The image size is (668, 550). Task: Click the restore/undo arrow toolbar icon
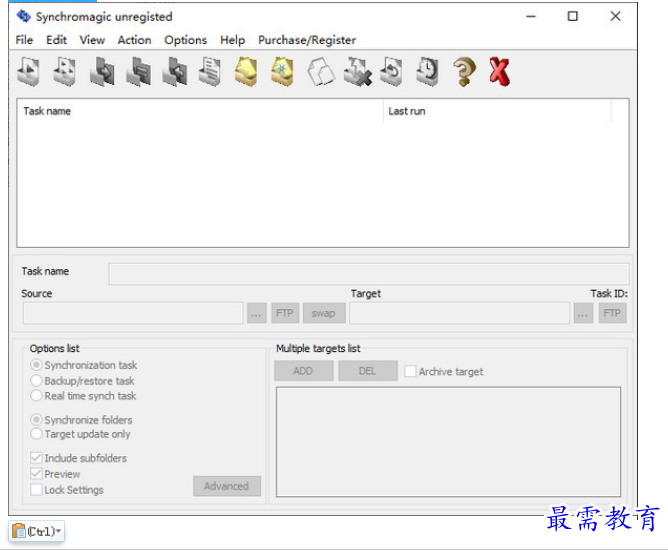[x=392, y=71]
